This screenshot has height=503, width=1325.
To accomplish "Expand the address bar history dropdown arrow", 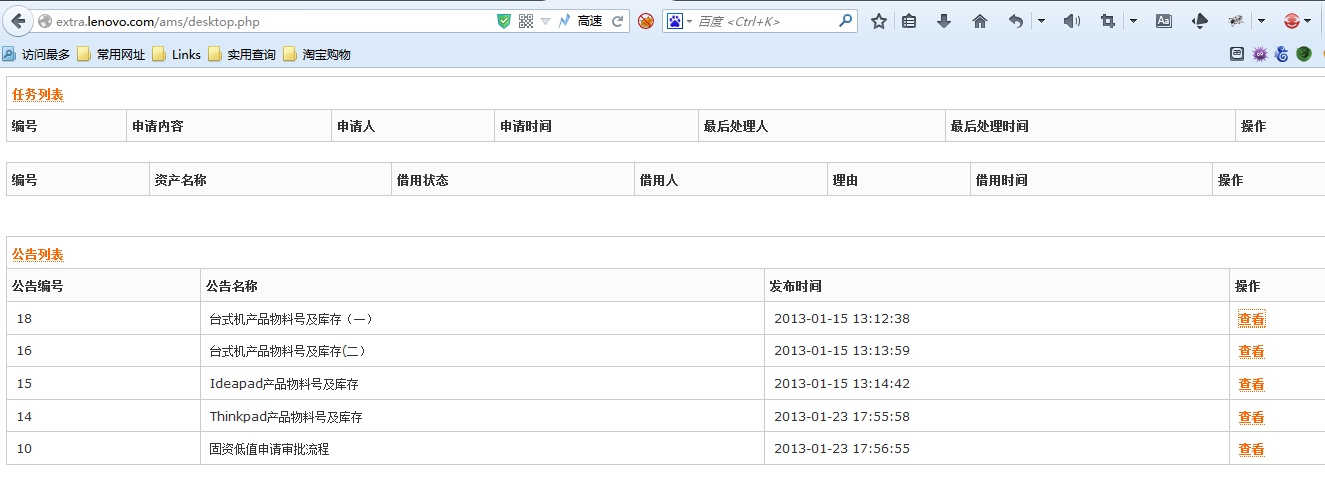I will pyautogui.click(x=545, y=21).
